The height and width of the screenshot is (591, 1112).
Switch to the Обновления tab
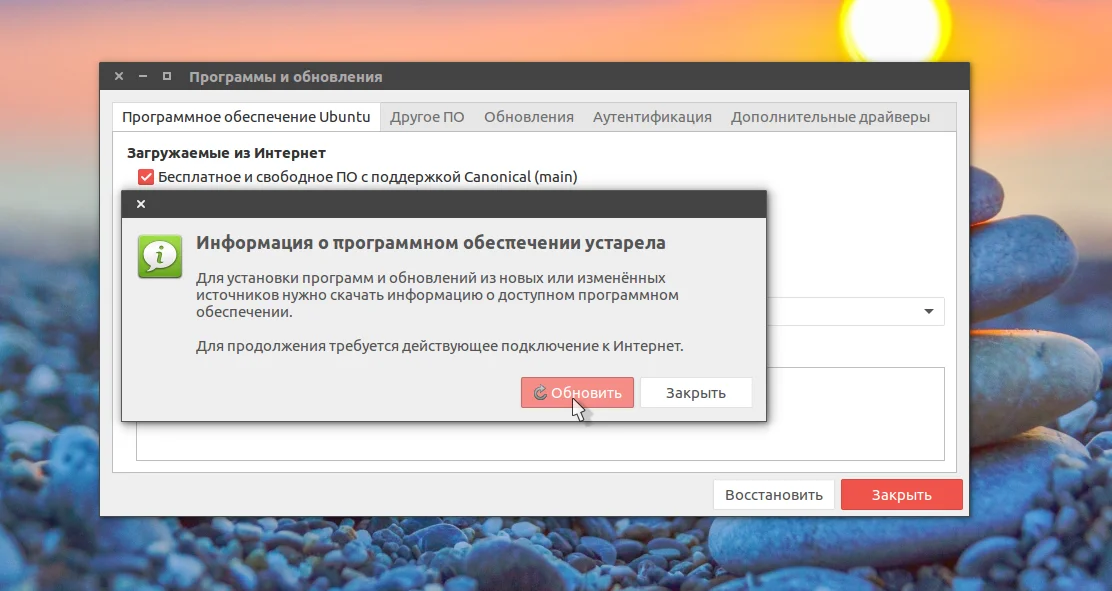point(529,117)
